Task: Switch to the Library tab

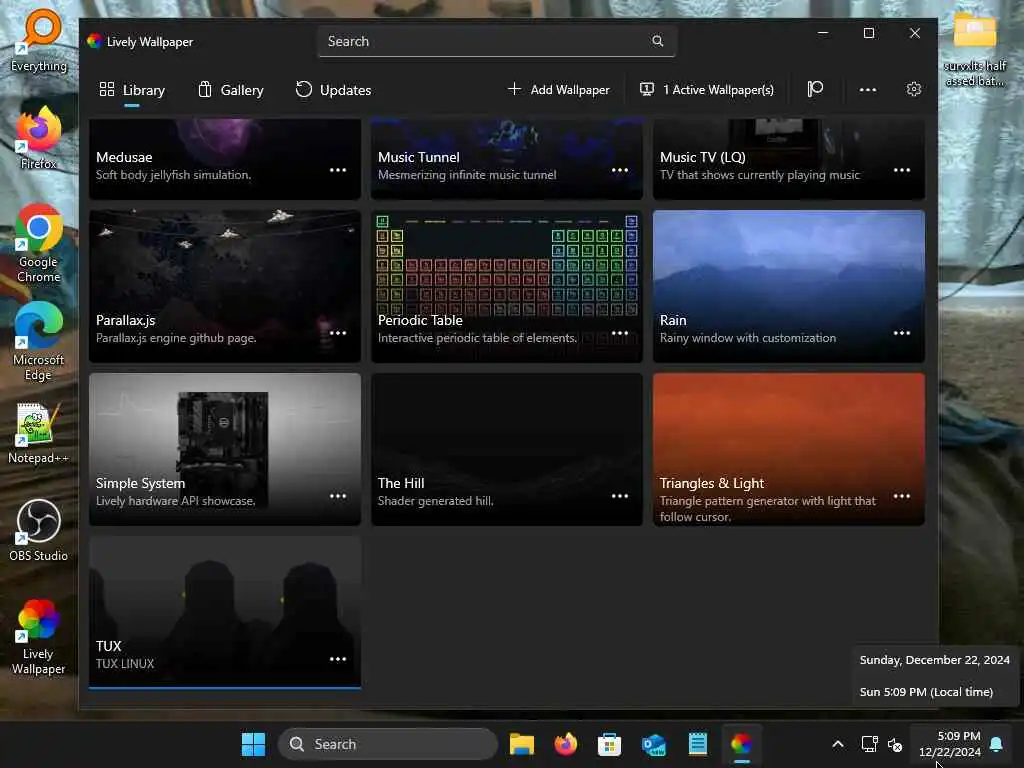Action: click(x=132, y=90)
